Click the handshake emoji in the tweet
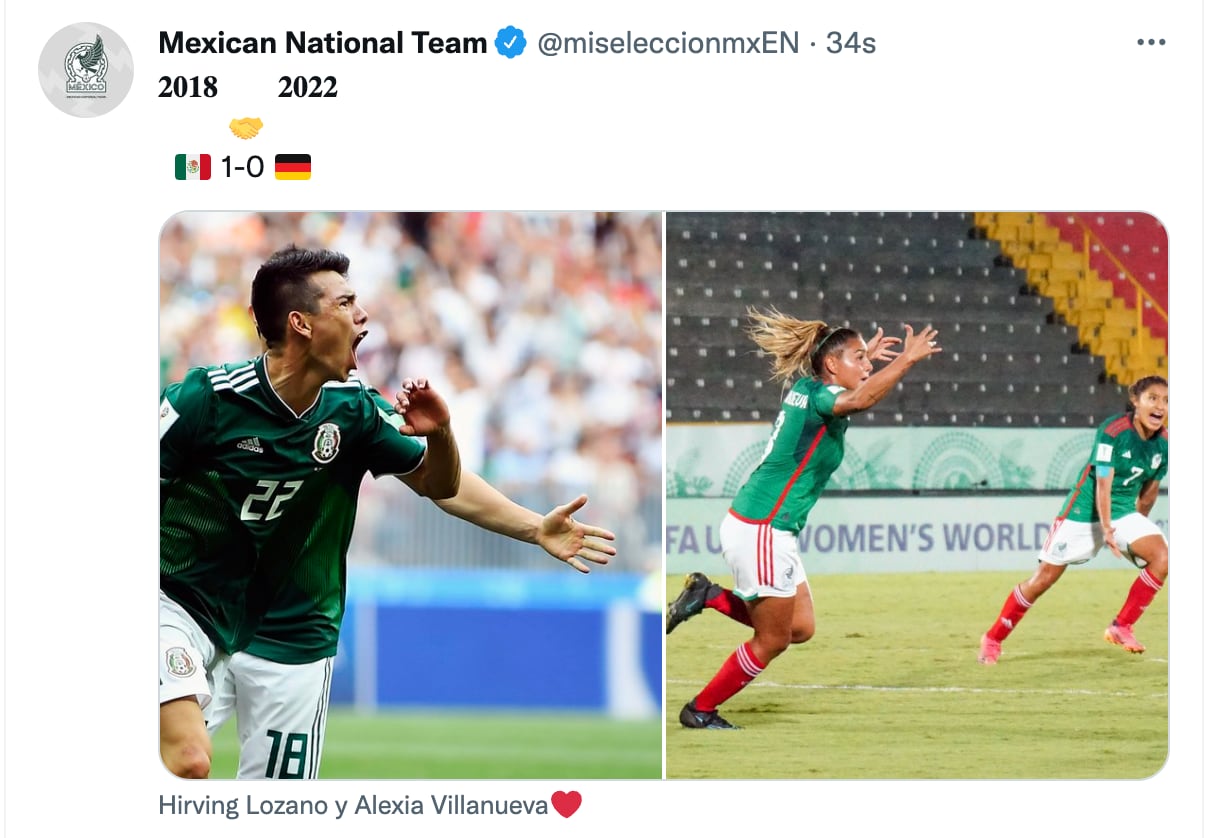The image size is (1208, 838). pos(246,128)
